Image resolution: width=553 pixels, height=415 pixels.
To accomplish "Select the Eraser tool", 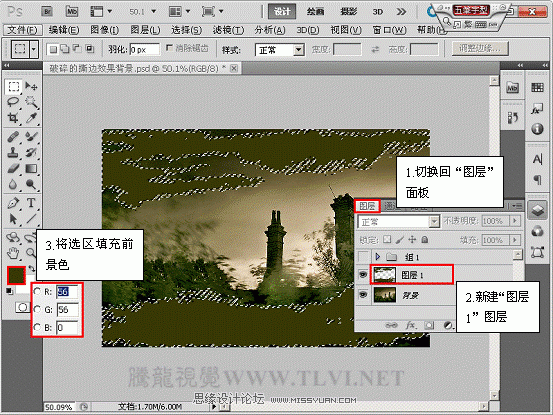I will pos(13,169).
